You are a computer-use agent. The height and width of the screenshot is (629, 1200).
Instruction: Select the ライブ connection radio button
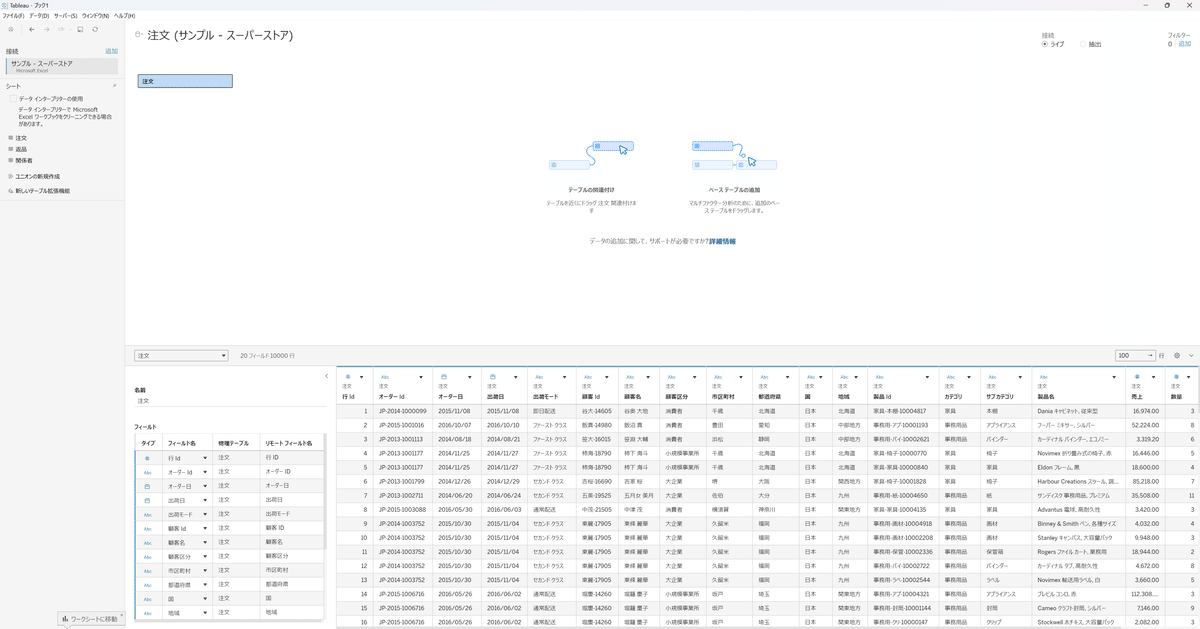(x=1045, y=44)
